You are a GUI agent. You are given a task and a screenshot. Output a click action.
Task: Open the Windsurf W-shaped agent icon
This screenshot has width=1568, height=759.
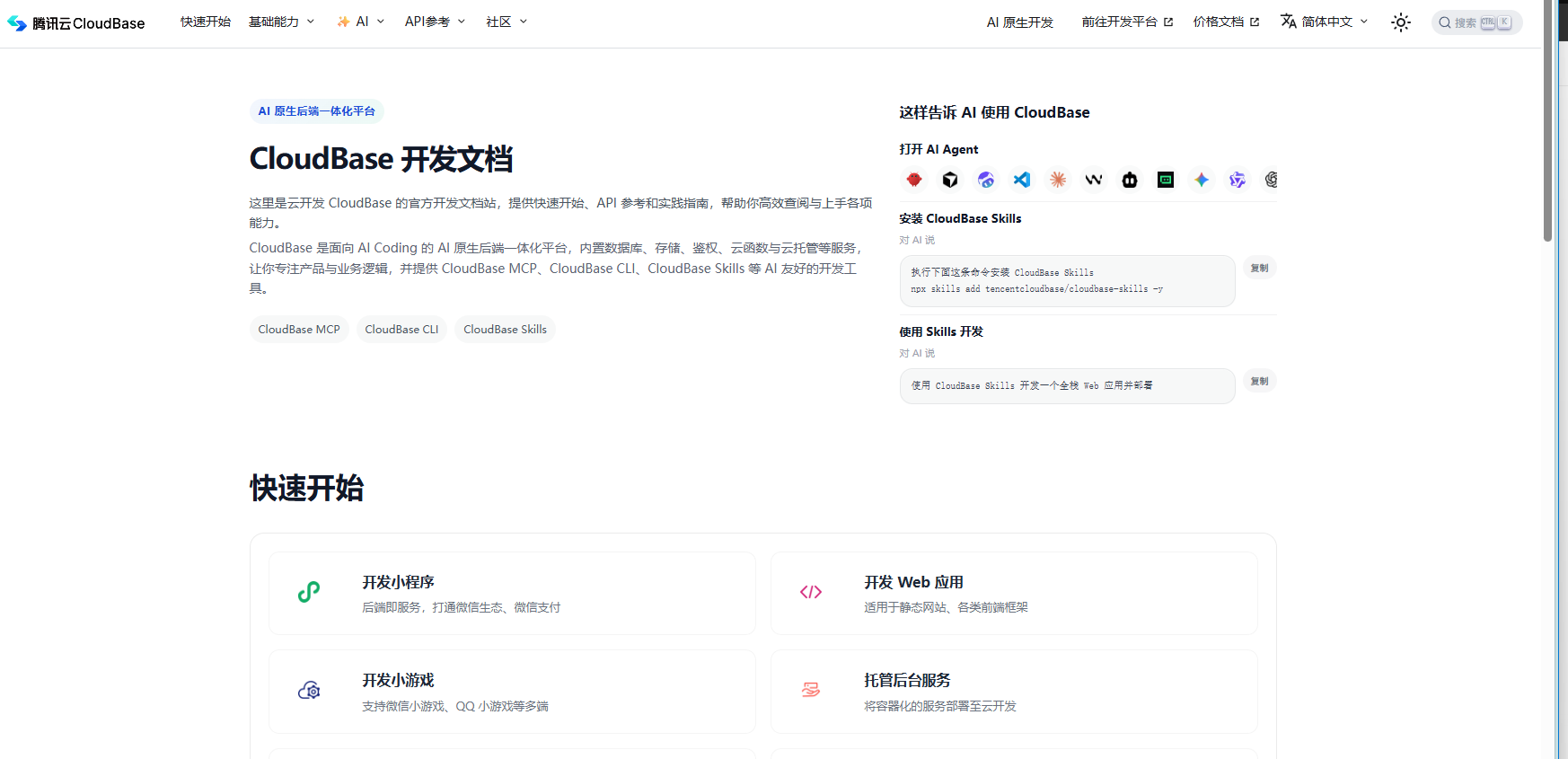click(1094, 180)
